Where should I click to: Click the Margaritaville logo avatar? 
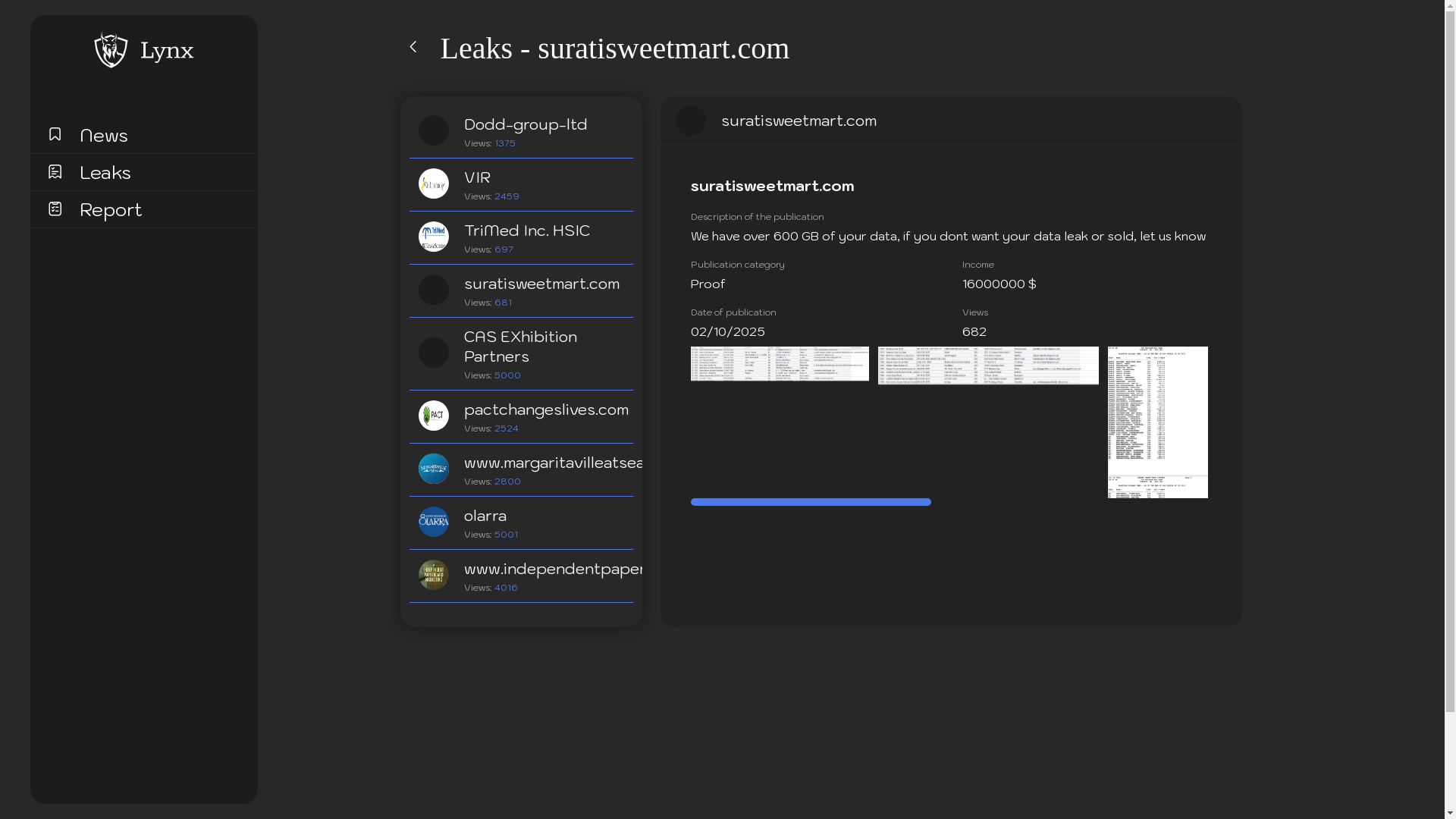[434, 469]
